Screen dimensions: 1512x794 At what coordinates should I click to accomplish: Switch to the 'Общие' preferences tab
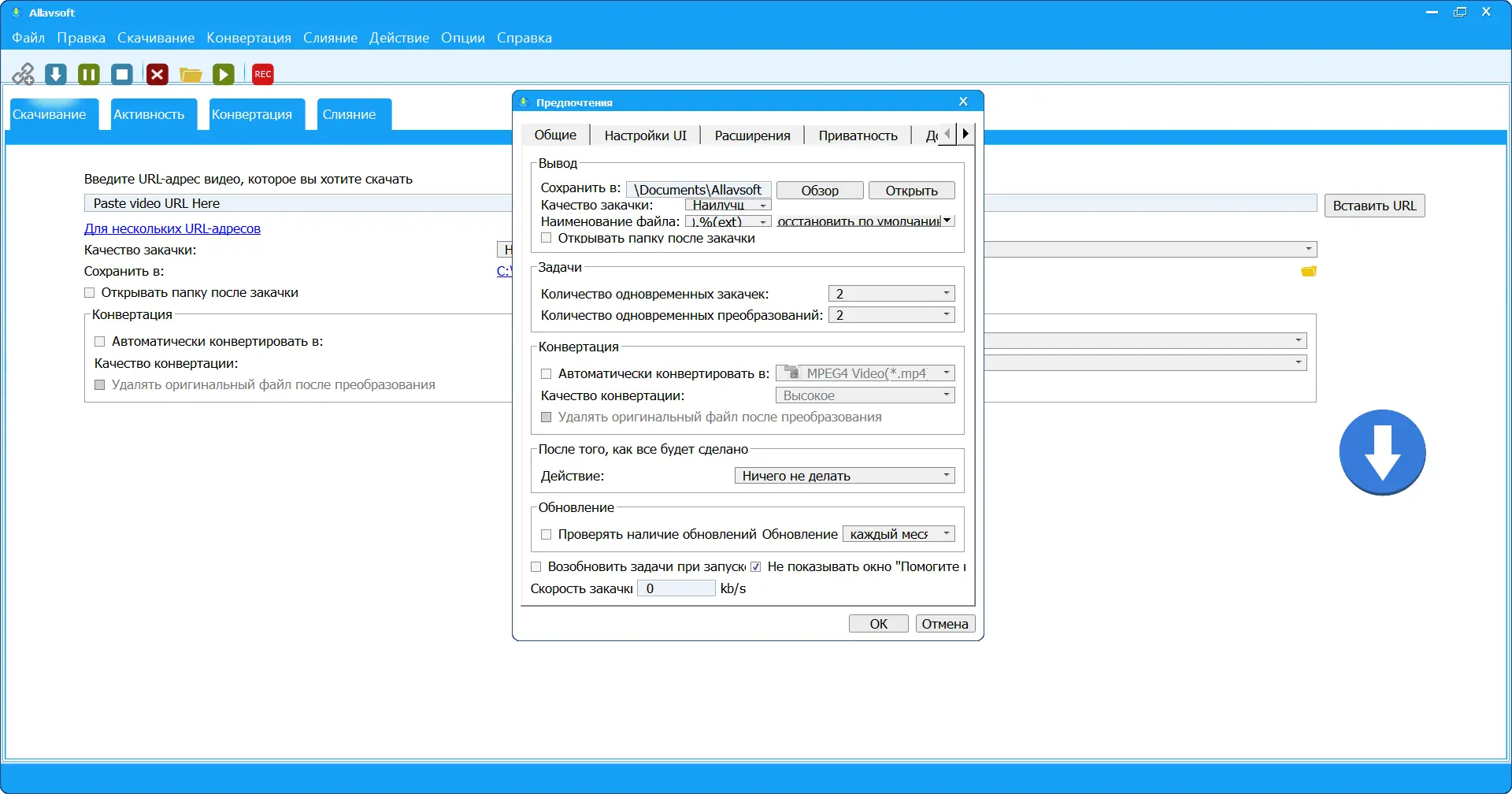pyautogui.click(x=555, y=135)
